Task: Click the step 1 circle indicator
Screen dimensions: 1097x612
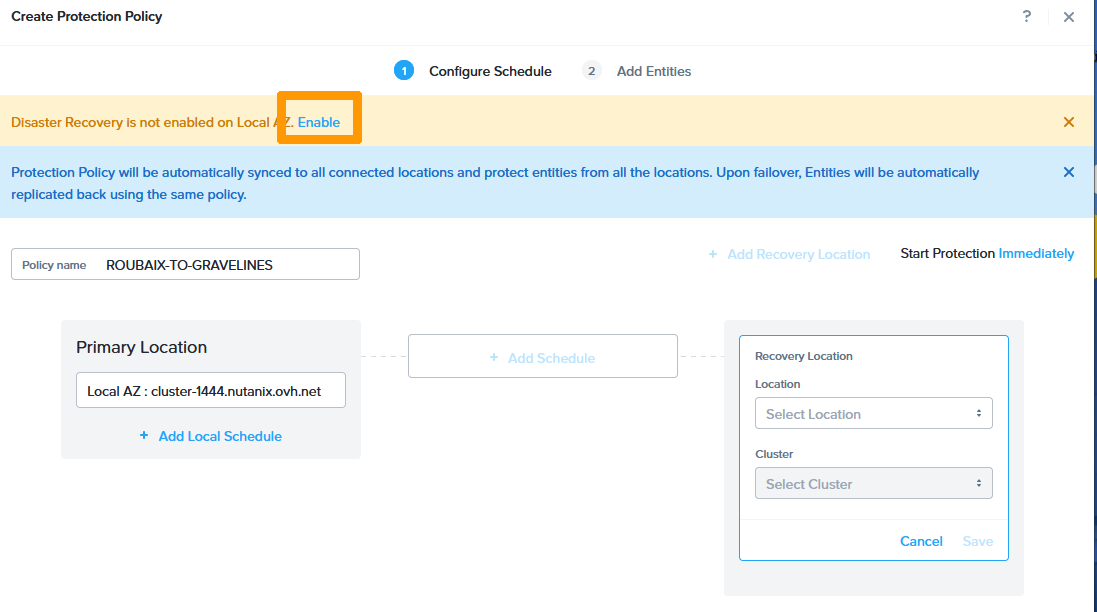Action: pyautogui.click(x=403, y=71)
